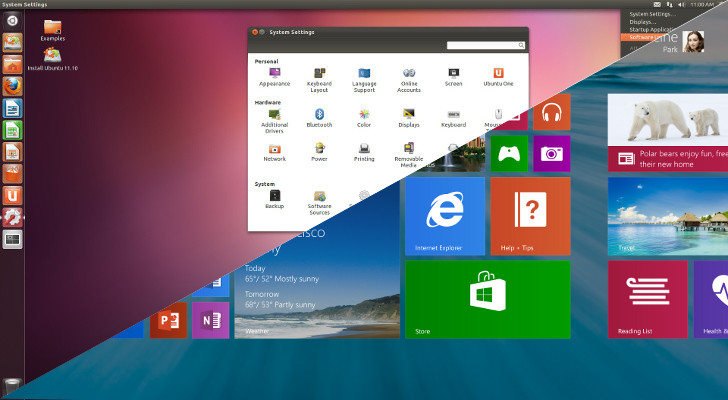Viewport: 728px width, 400px height.
Task: Open the Bluetooth settings icon
Action: (x=319, y=115)
